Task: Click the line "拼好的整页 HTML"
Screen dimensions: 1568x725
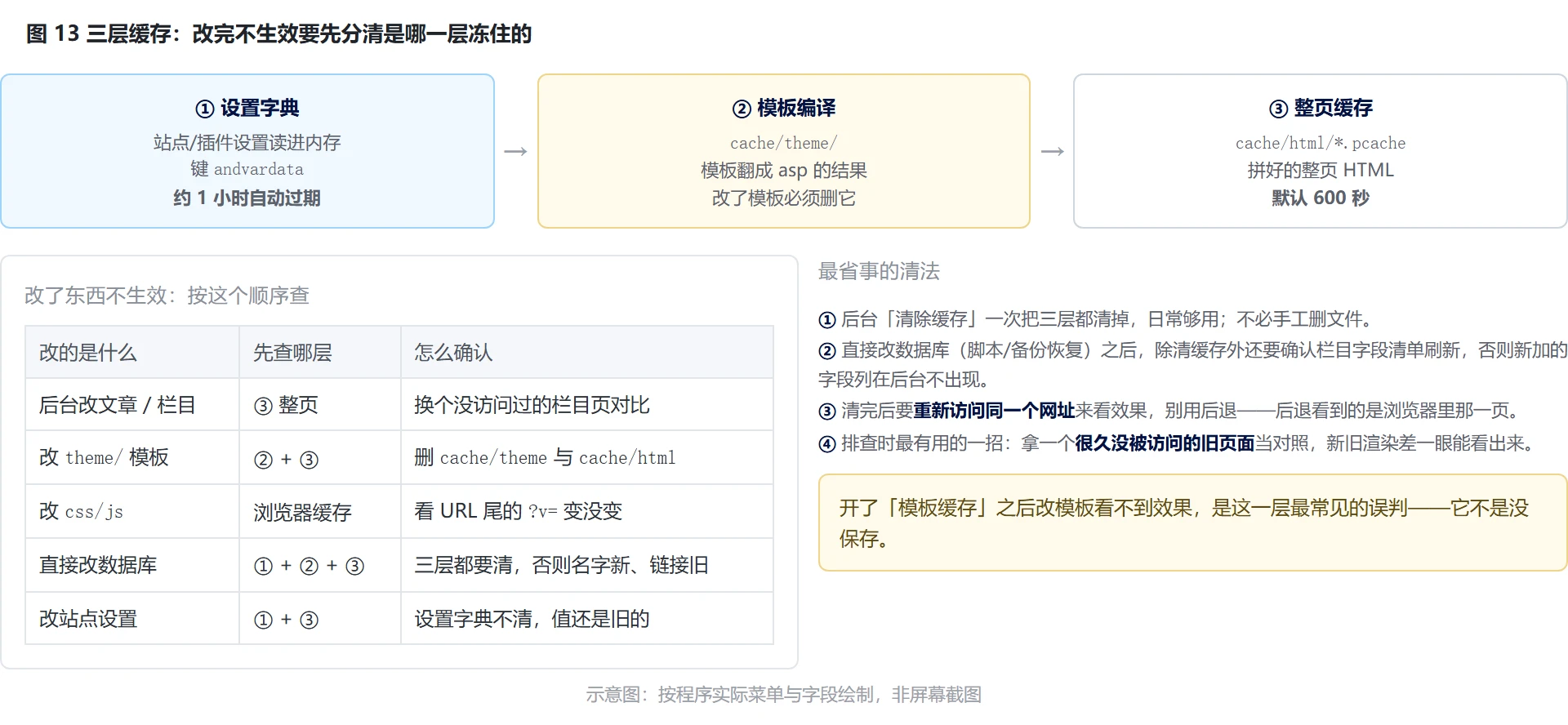Action: pyautogui.click(x=1321, y=170)
